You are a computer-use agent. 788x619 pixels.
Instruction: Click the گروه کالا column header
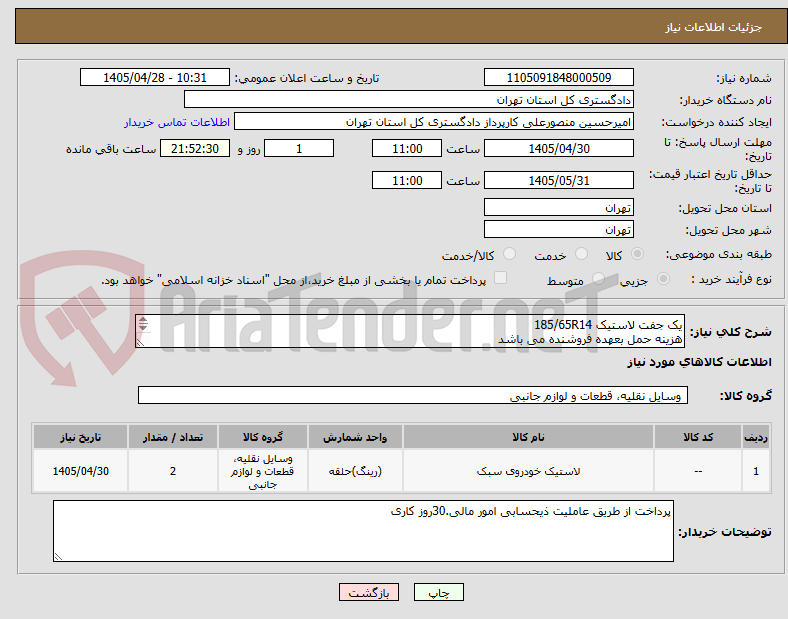(263, 437)
